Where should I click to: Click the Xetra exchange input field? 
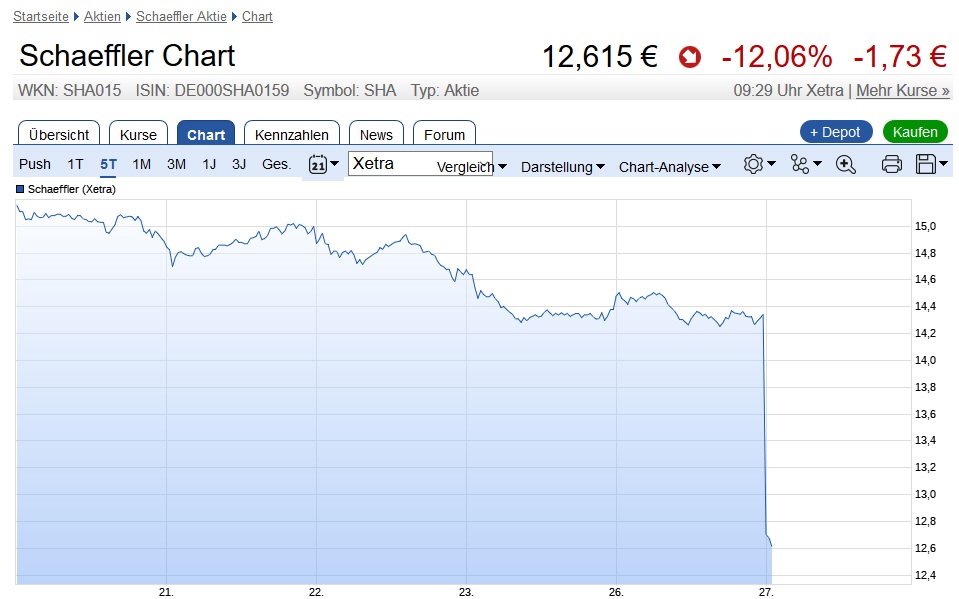(390, 164)
